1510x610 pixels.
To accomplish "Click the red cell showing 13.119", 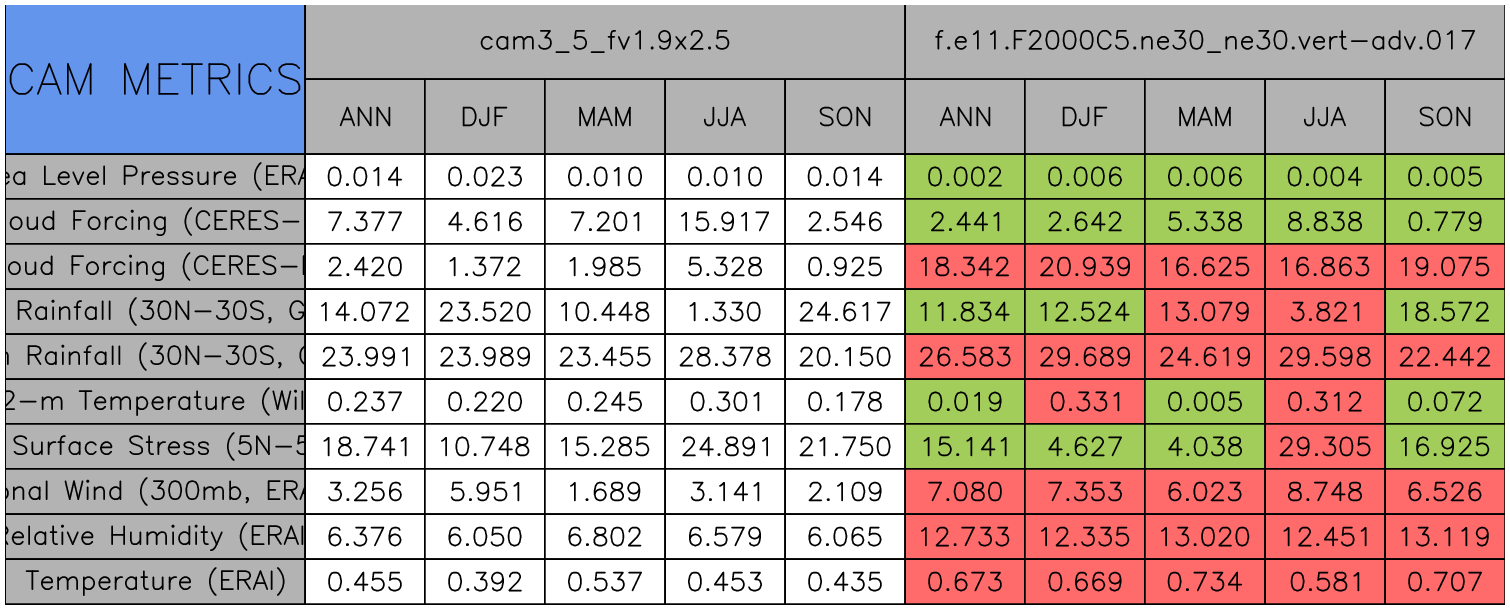I will click(x=1445, y=537).
